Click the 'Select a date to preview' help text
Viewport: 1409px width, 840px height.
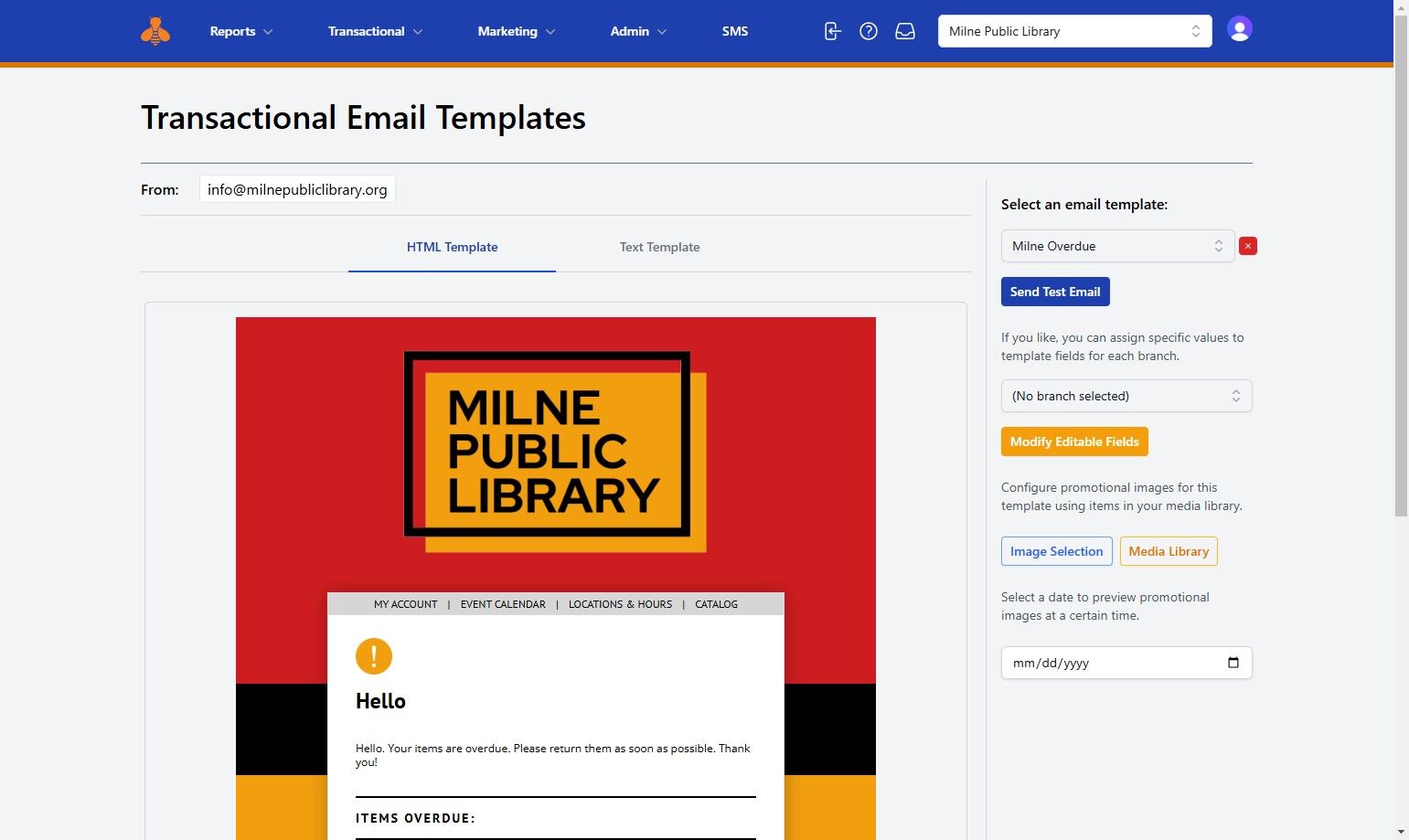(x=1105, y=606)
